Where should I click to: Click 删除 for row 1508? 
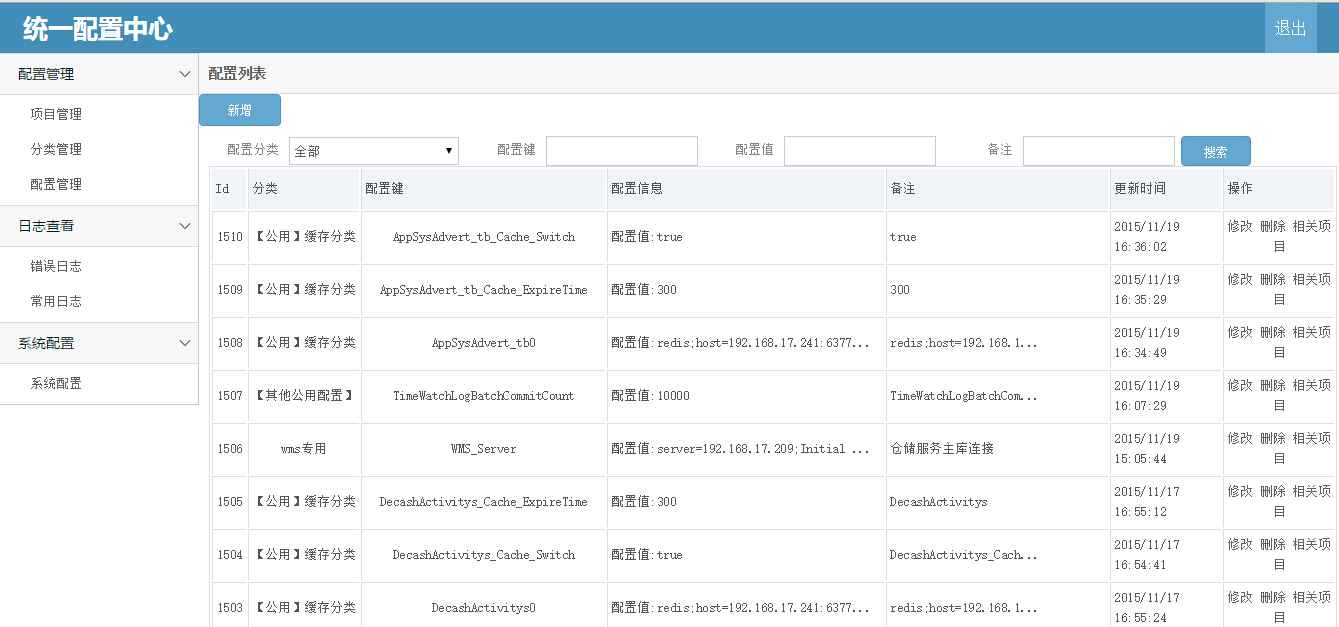point(1273,332)
